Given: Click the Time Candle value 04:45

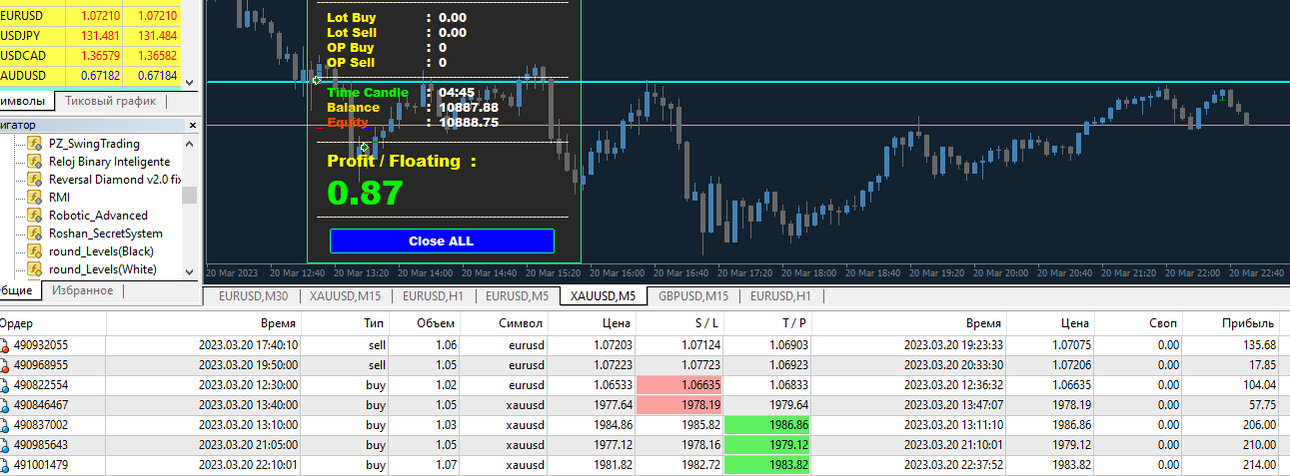Looking at the screenshot, I should (x=456, y=93).
